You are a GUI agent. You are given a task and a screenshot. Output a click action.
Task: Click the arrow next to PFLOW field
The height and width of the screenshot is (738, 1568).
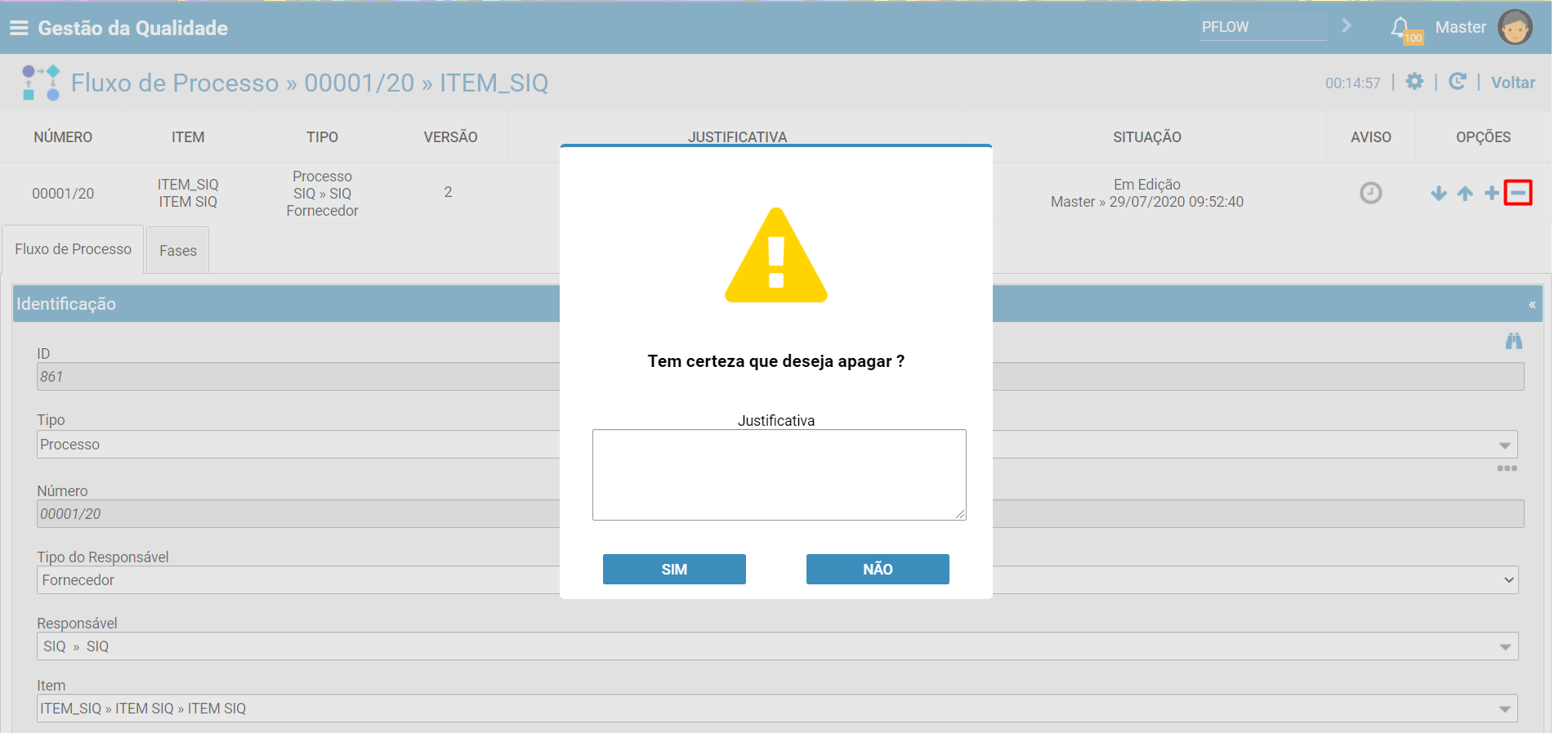pos(1346,26)
